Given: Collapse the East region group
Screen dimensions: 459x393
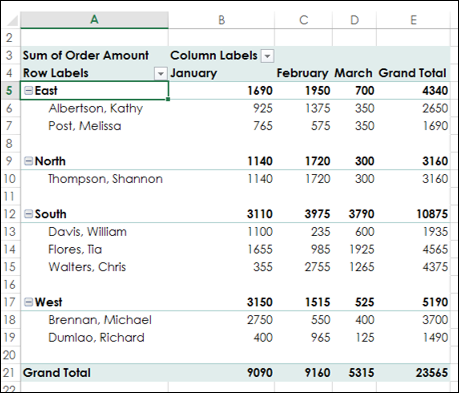Looking at the screenshot, I should coord(29,90).
